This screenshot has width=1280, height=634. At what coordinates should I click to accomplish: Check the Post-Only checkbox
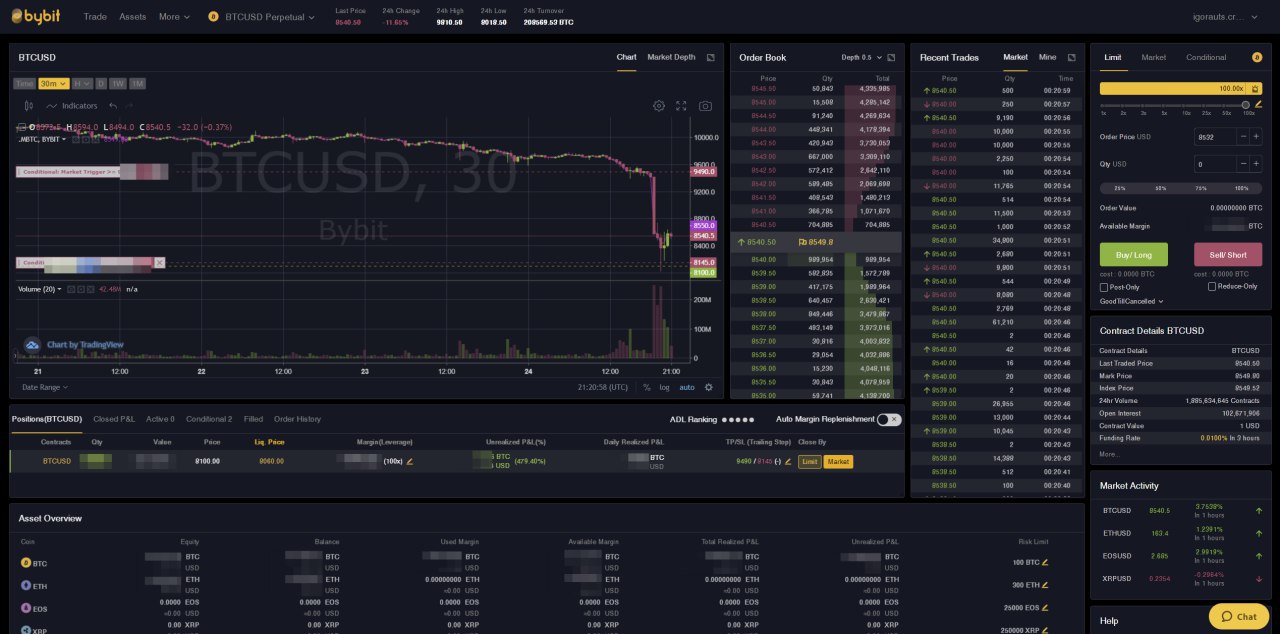pos(1104,287)
